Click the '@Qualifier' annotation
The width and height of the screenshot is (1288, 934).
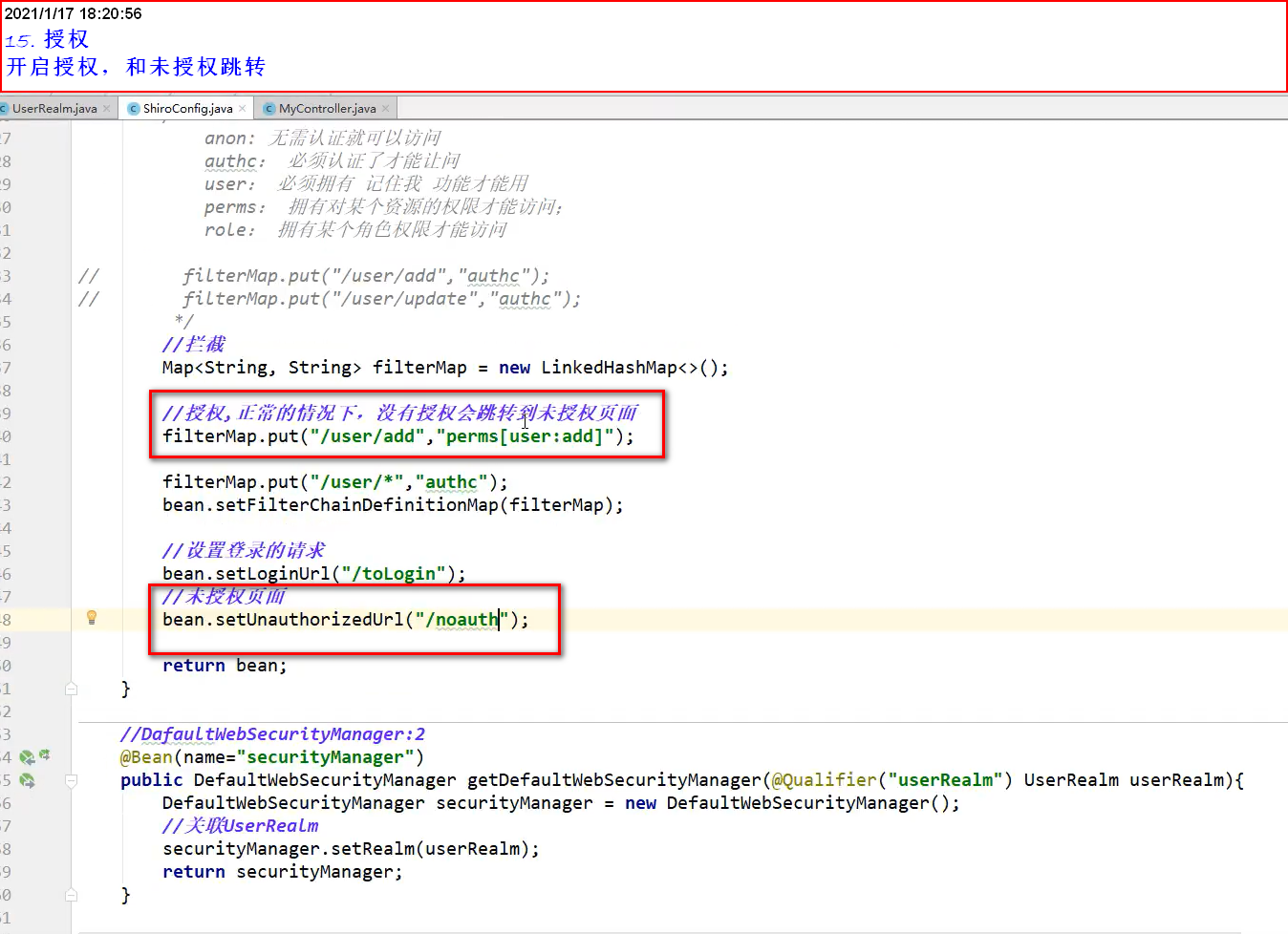(x=824, y=780)
